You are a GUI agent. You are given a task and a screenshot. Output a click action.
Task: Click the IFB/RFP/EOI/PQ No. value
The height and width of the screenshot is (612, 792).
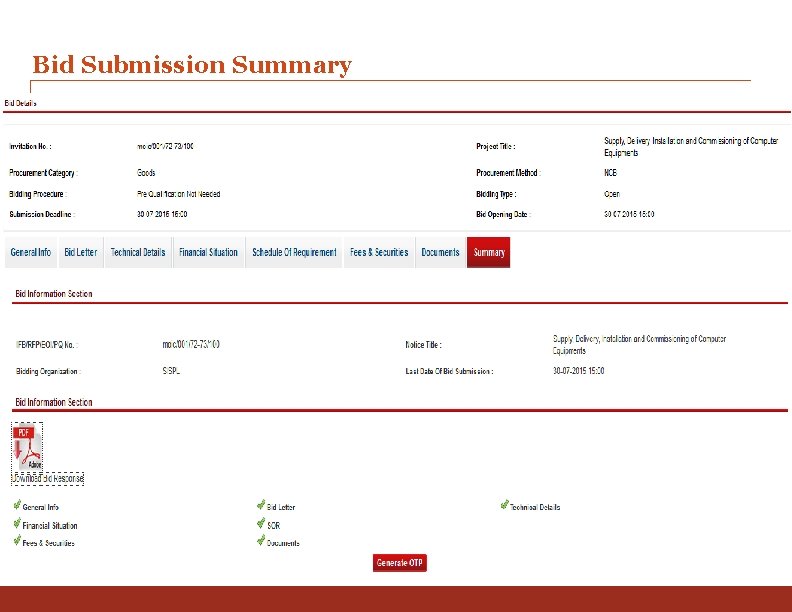point(191,344)
